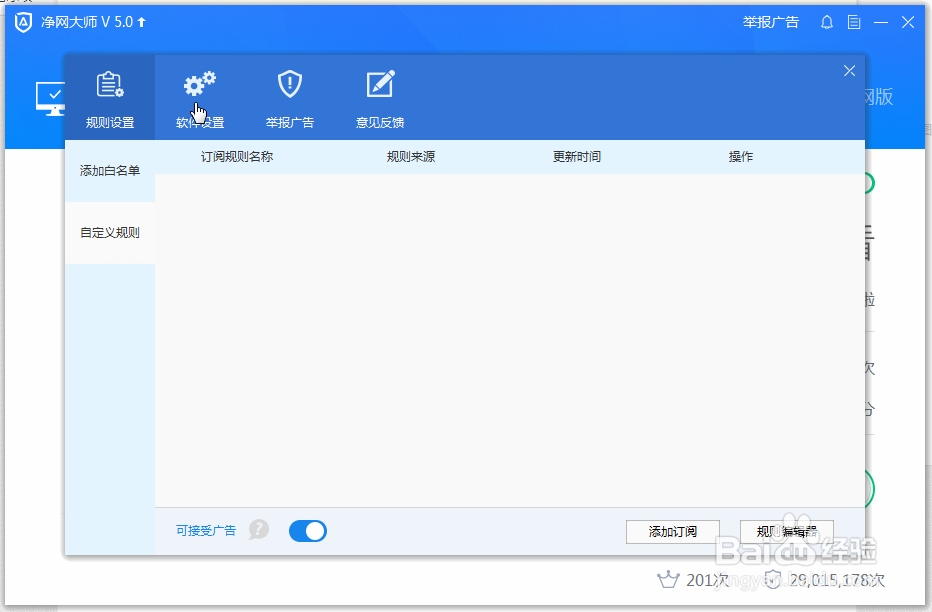Screen dimensions: 932x612
Task: Close the 净网大师 main window
Action: point(908,23)
